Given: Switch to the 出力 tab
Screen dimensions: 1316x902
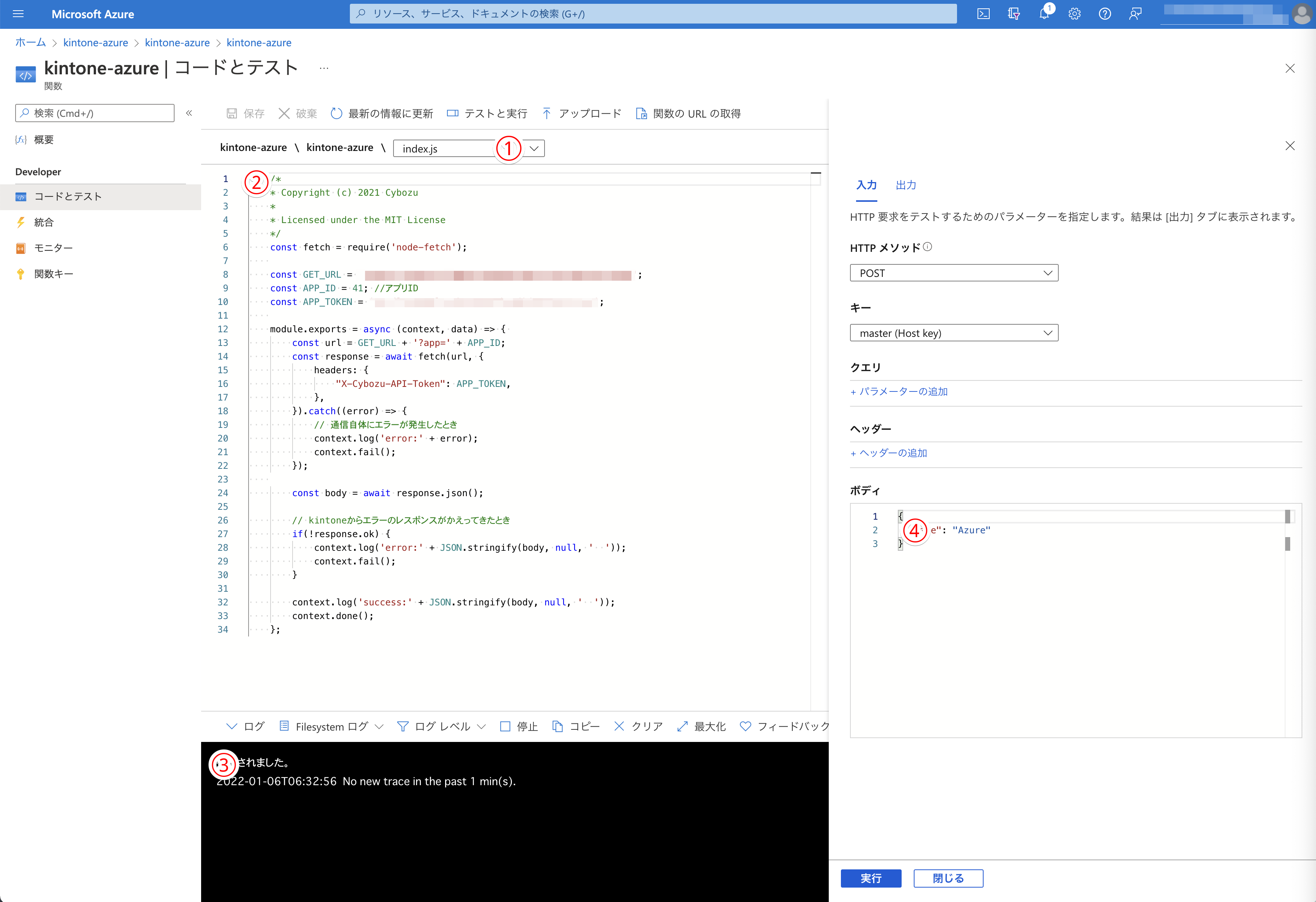Looking at the screenshot, I should click(905, 185).
